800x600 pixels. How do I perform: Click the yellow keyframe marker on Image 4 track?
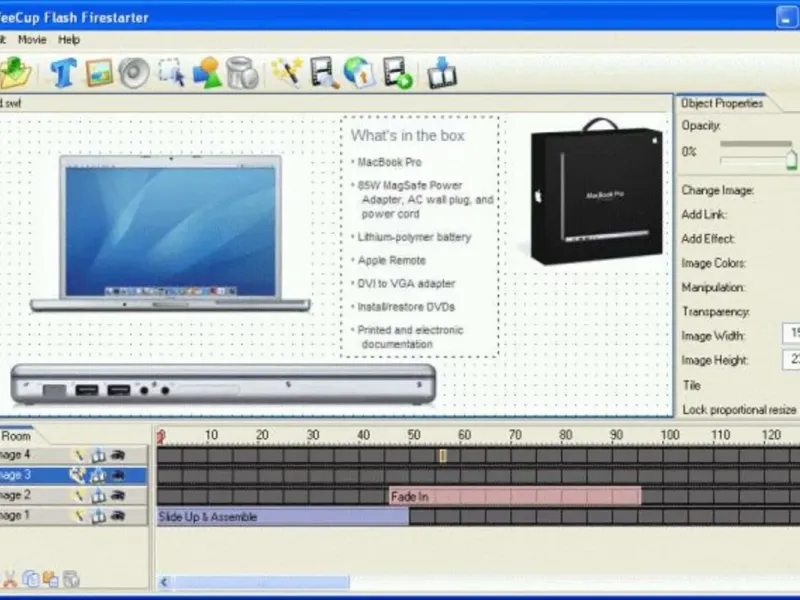442,456
